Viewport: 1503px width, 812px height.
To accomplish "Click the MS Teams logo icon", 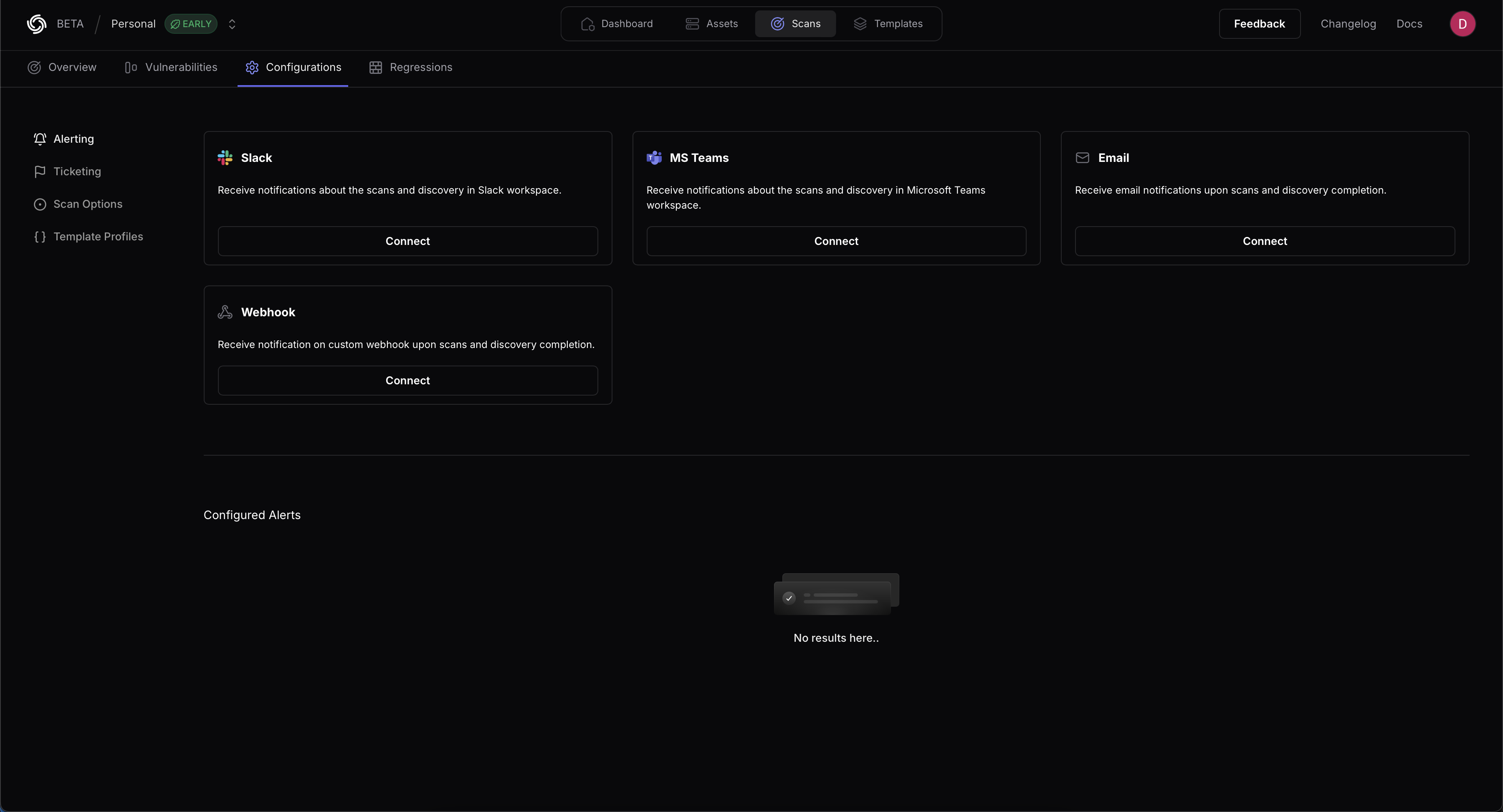I will 654,158.
